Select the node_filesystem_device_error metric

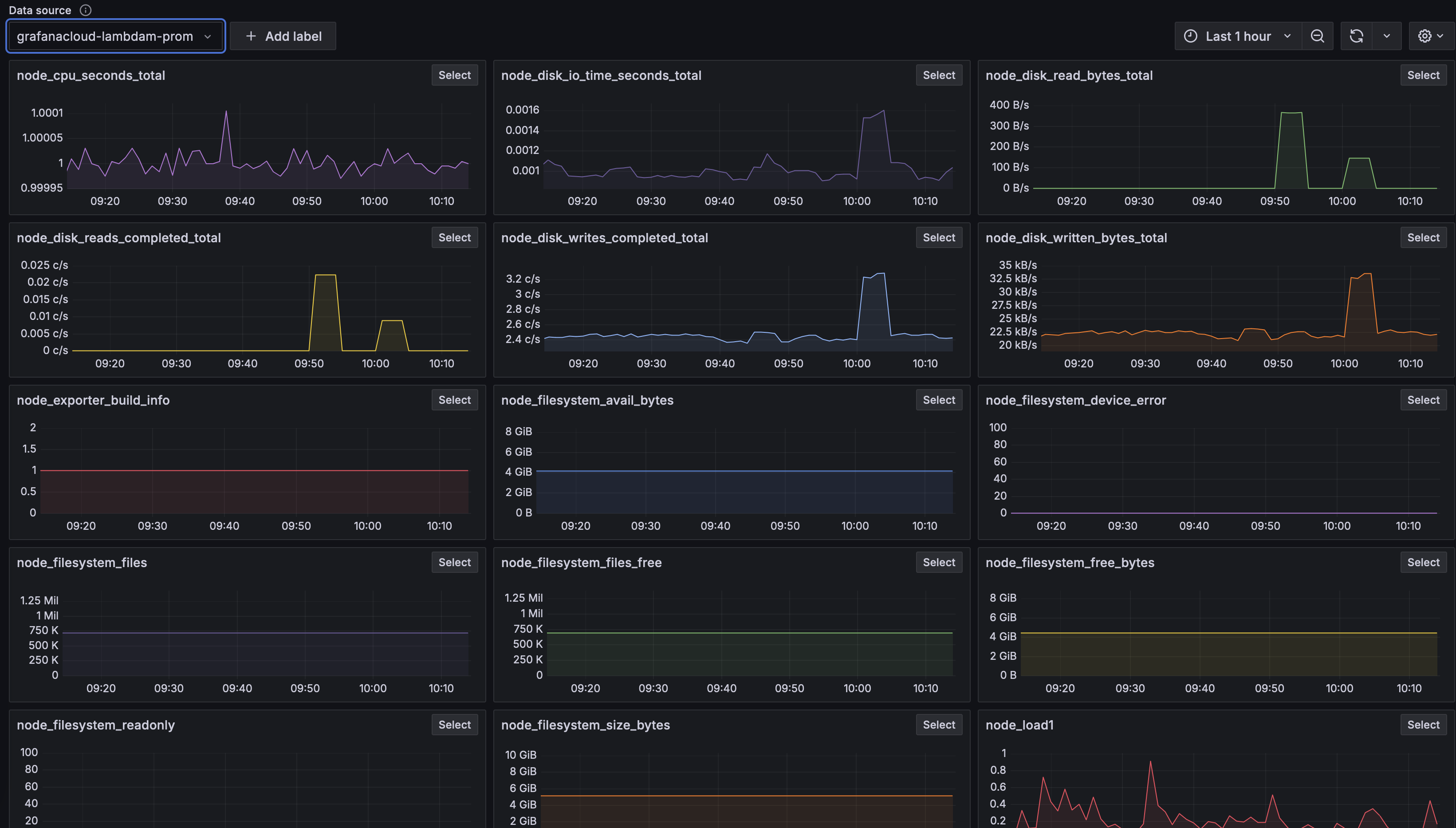(x=1423, y=400)
